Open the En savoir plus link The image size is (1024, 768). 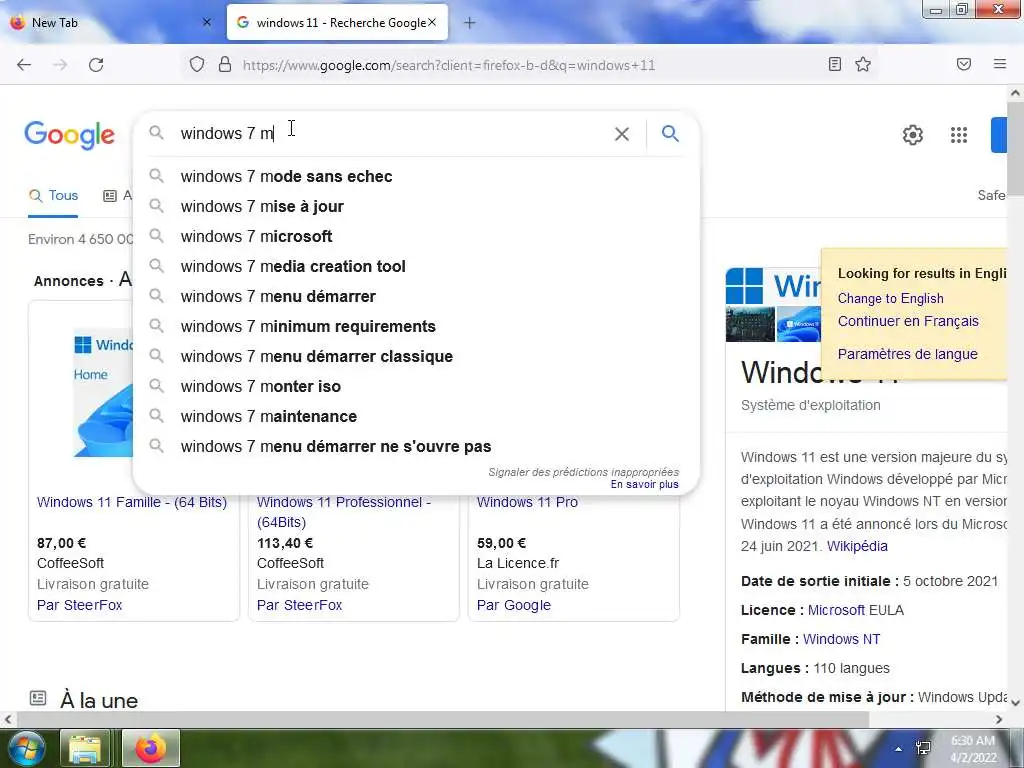pos(645,484)
